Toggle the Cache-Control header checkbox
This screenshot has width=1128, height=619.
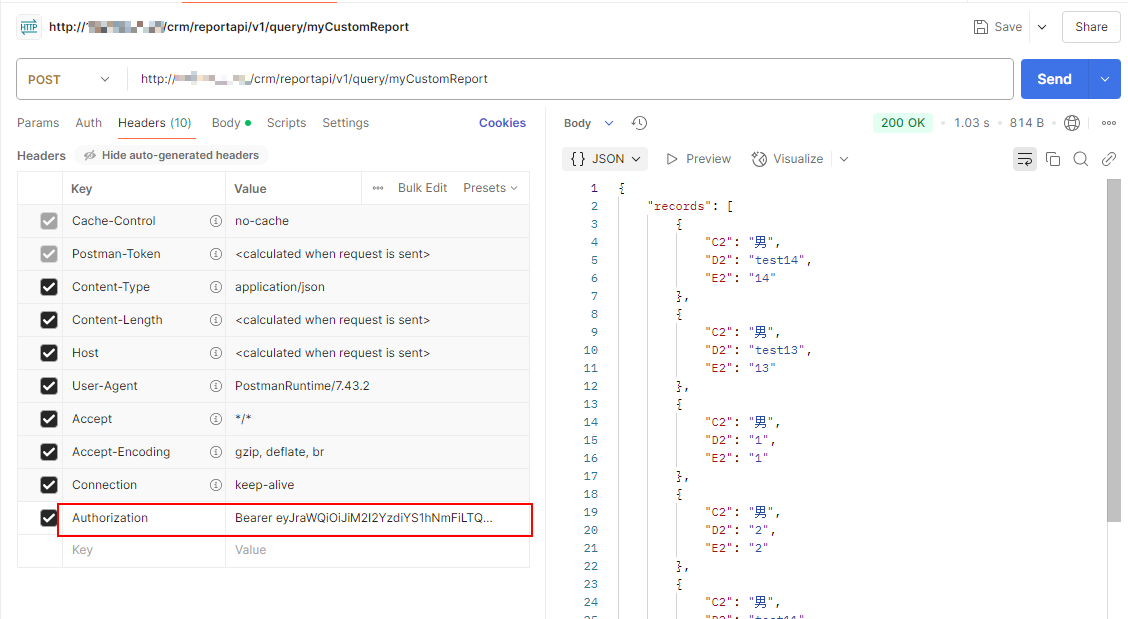[x=49, y=221]
